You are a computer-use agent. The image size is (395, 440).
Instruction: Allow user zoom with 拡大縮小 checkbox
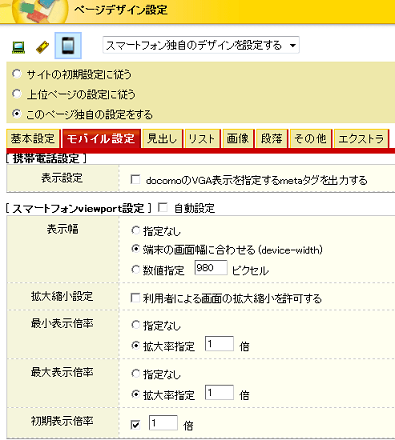pyautogui.click(x=135, y=298)
